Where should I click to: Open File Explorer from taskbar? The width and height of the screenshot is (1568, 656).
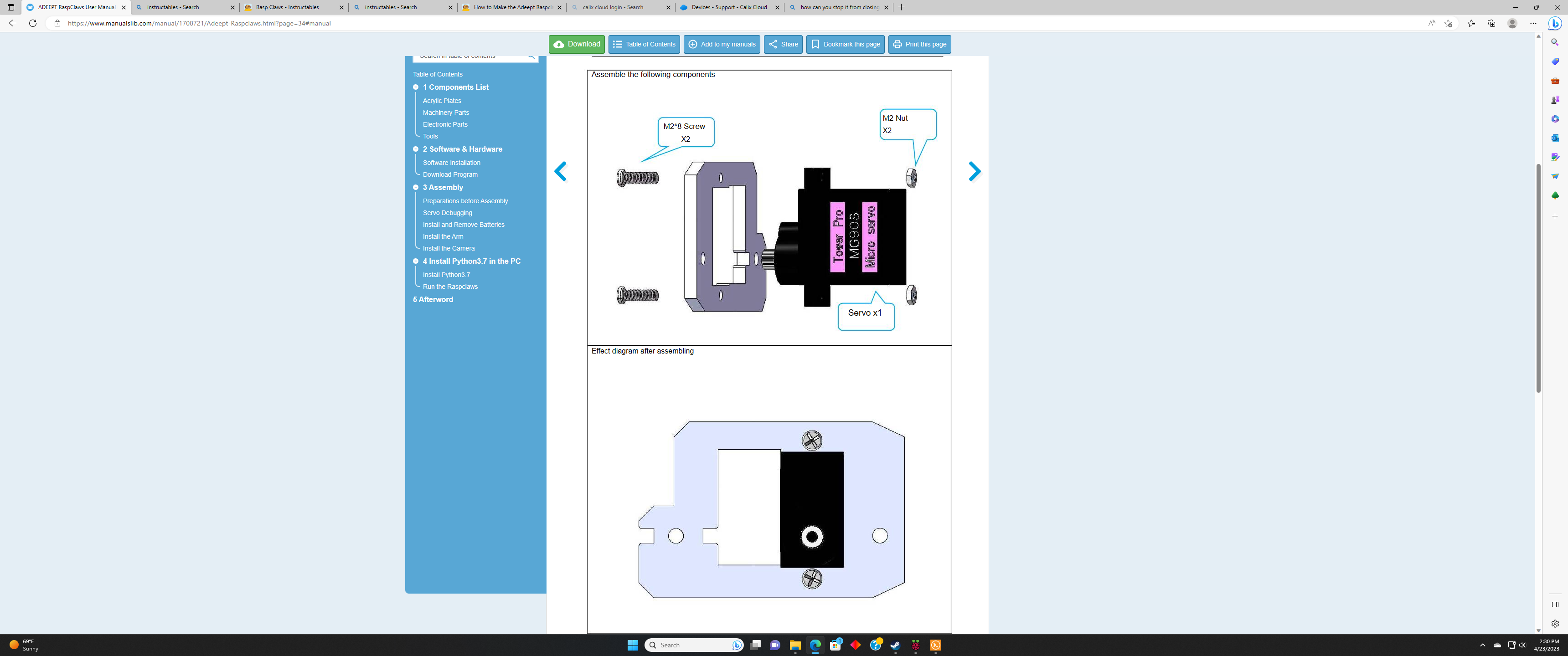[x=795, y=645]
